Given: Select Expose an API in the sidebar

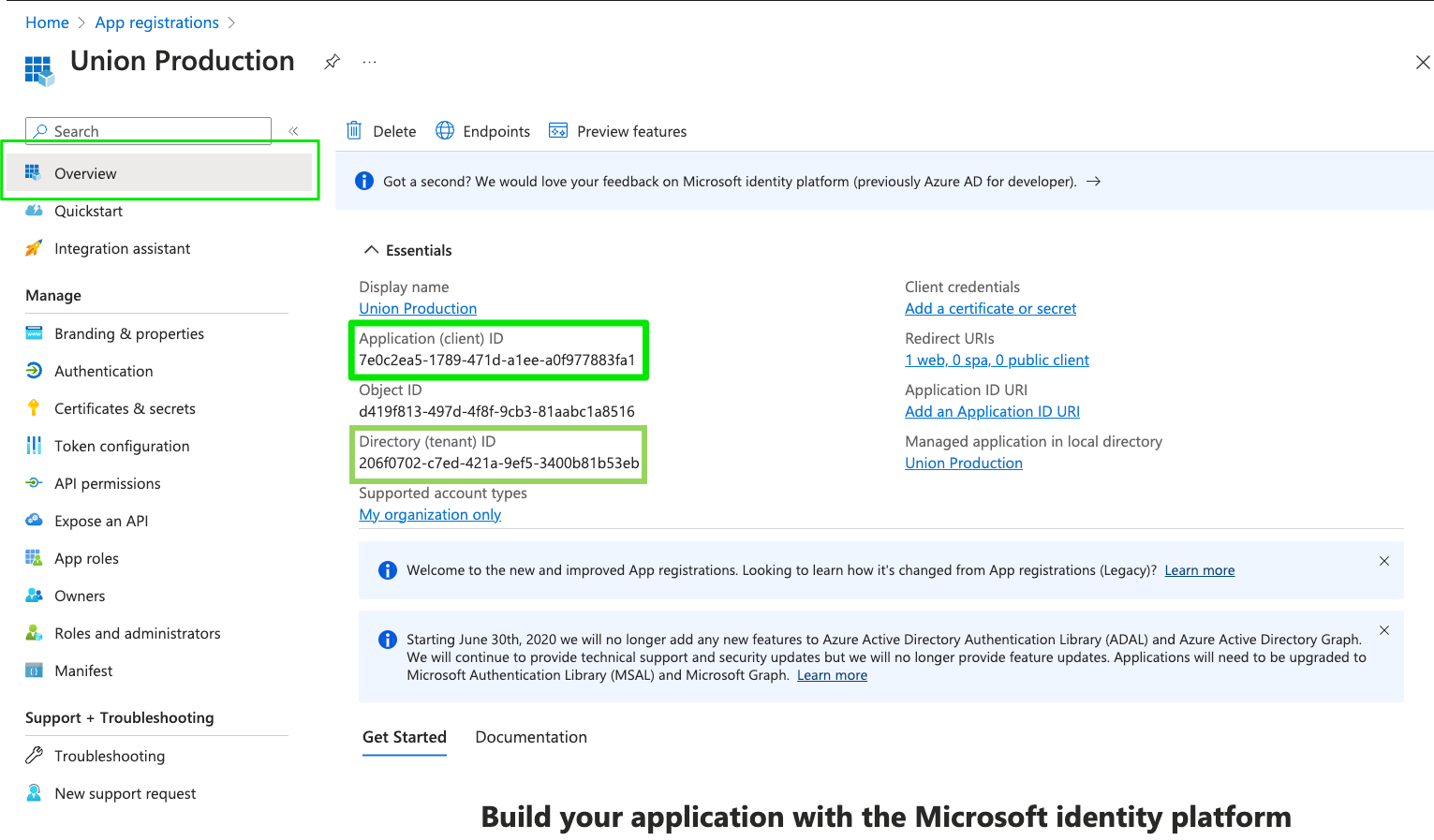Looking at the screenshot, I should (x=100, y=521).
